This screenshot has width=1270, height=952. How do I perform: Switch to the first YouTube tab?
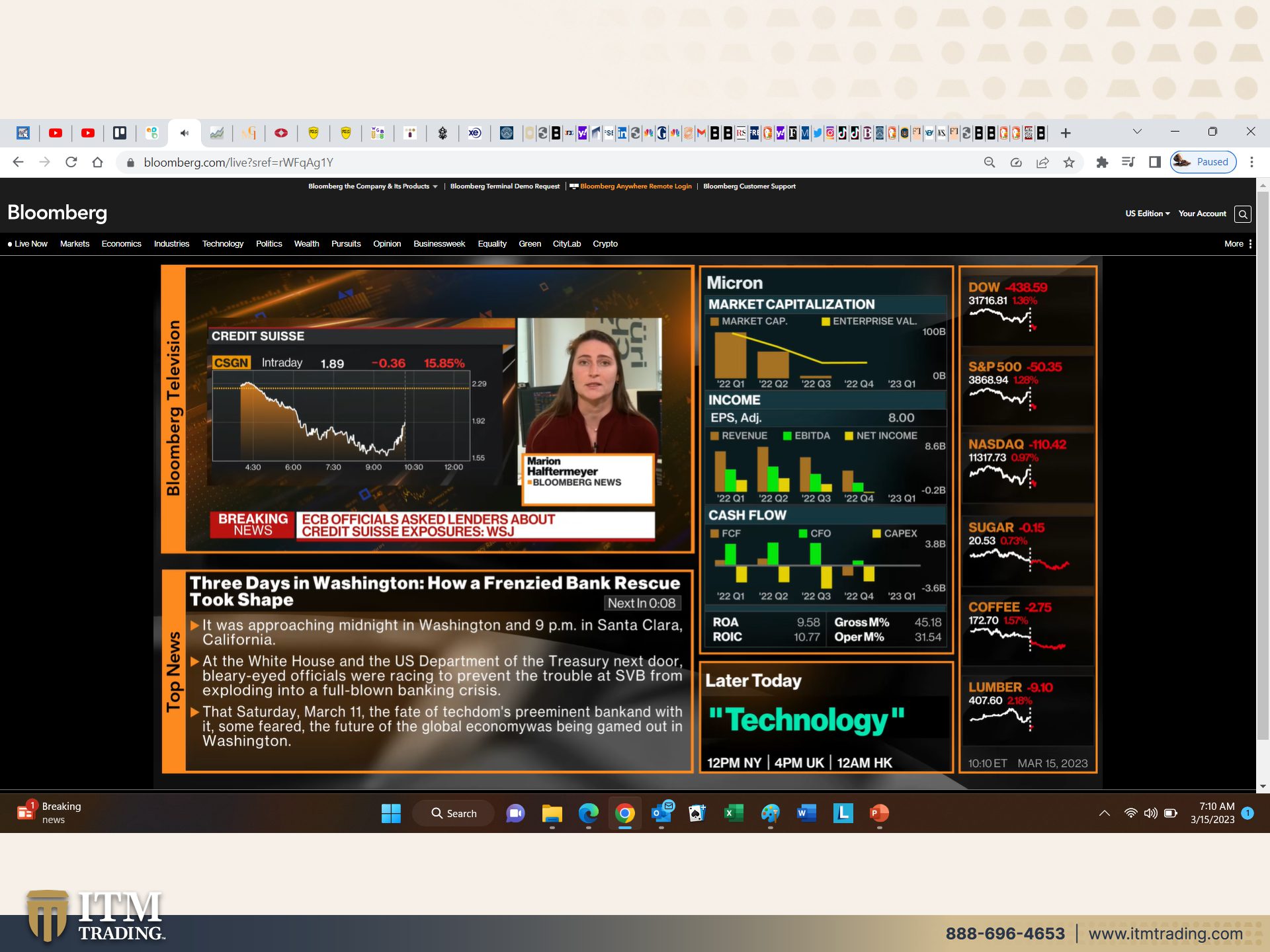56,133
